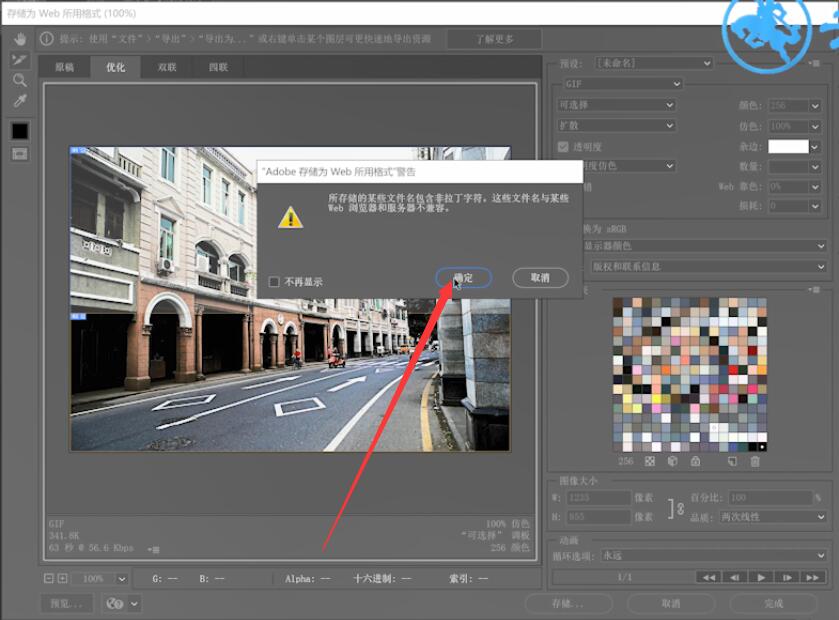Expand the browser preview dropdown arrow
This screenshot has width=839, height=620.
[x=134, y=603]
